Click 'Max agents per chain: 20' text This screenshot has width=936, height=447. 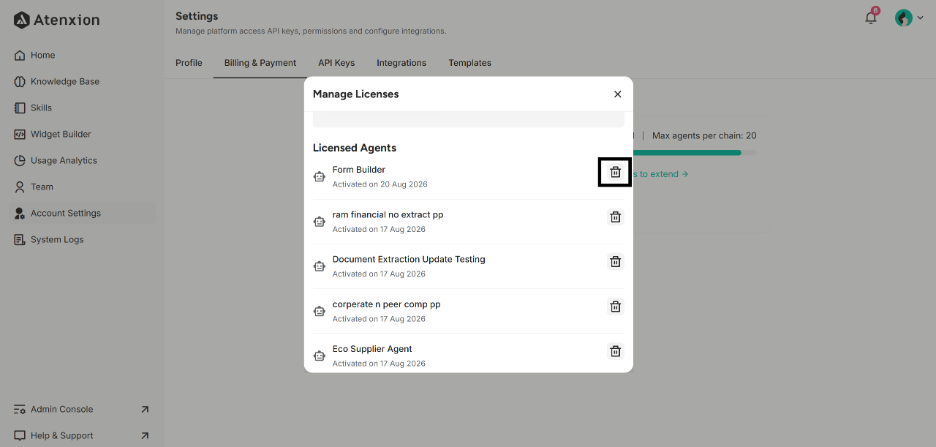point(704,135)
